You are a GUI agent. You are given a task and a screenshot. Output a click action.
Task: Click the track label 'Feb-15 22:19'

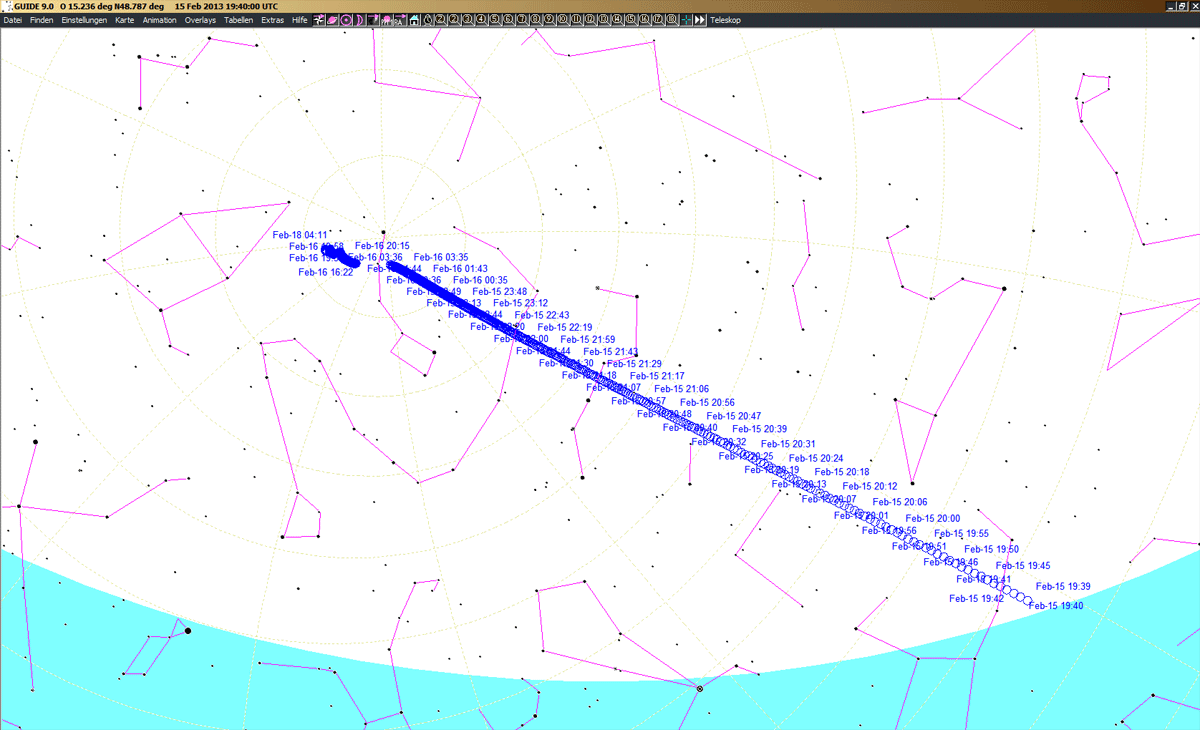point(565,328)
